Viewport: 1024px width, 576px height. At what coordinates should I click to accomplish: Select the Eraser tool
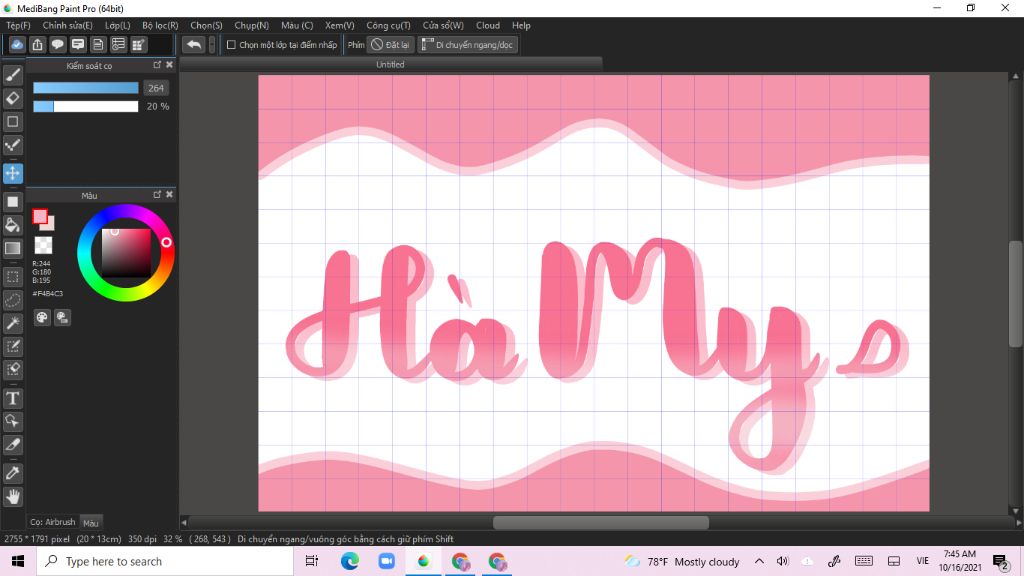(x=13, y=98)
